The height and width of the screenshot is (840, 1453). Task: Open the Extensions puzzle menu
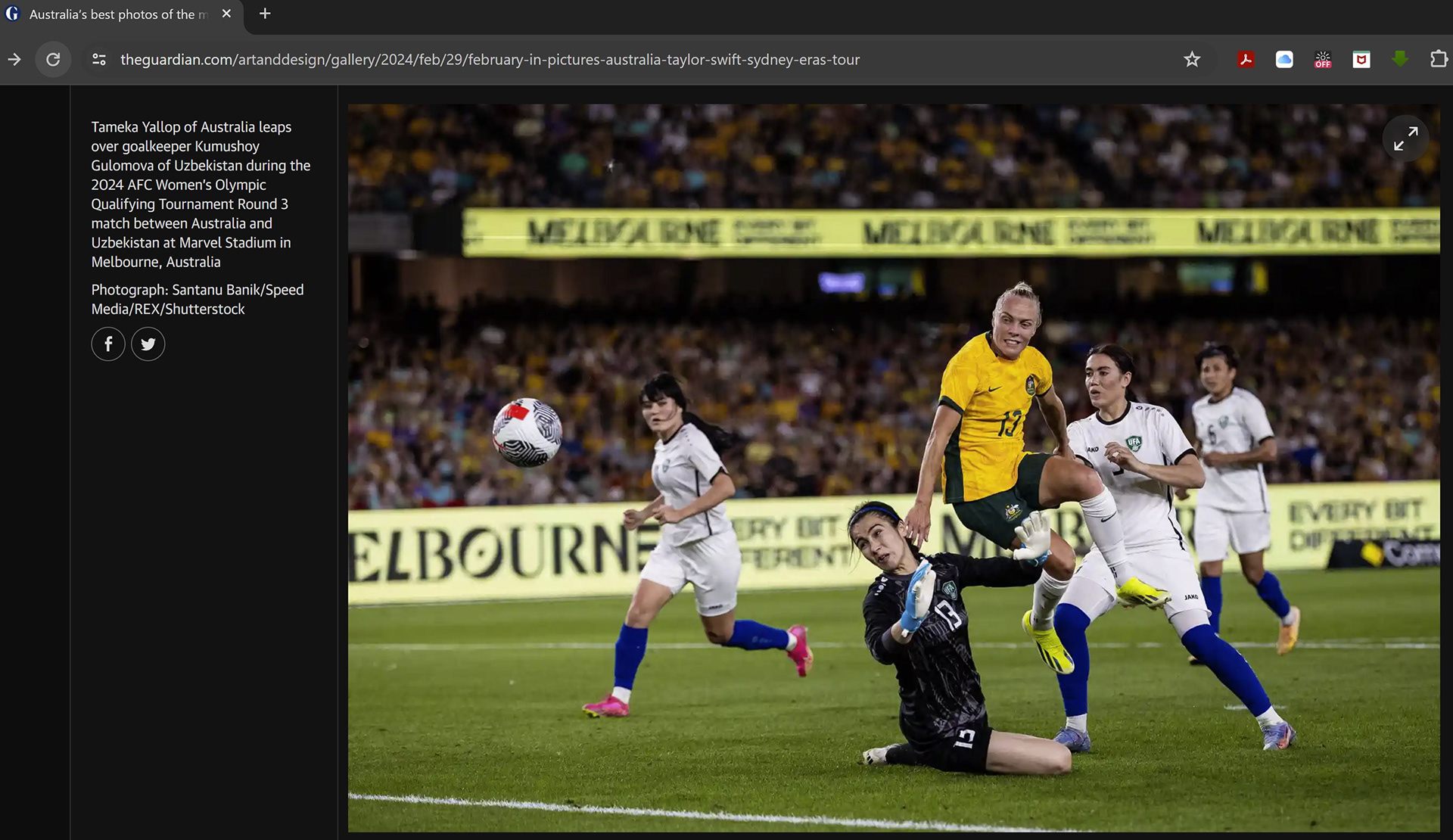(x=1439, y=59)
